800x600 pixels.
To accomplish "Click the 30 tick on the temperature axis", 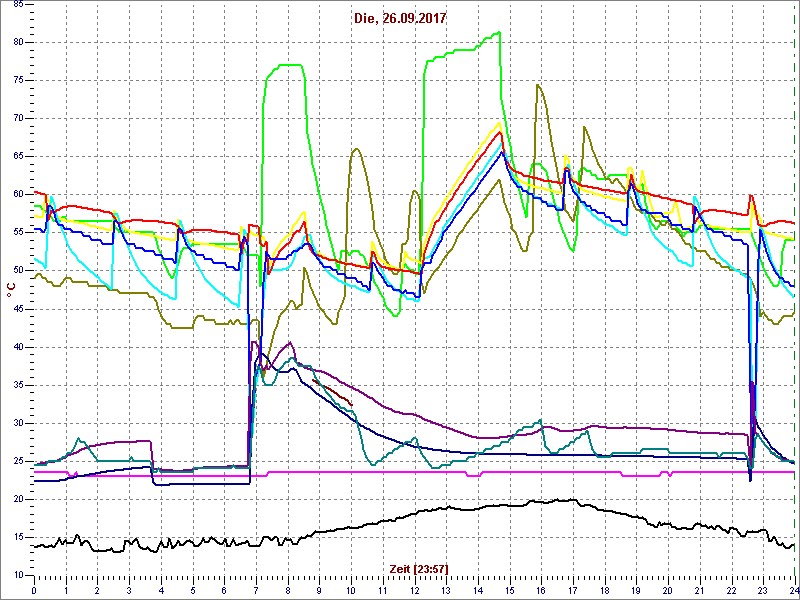I will pyautogui.click(x=18, y=423).
